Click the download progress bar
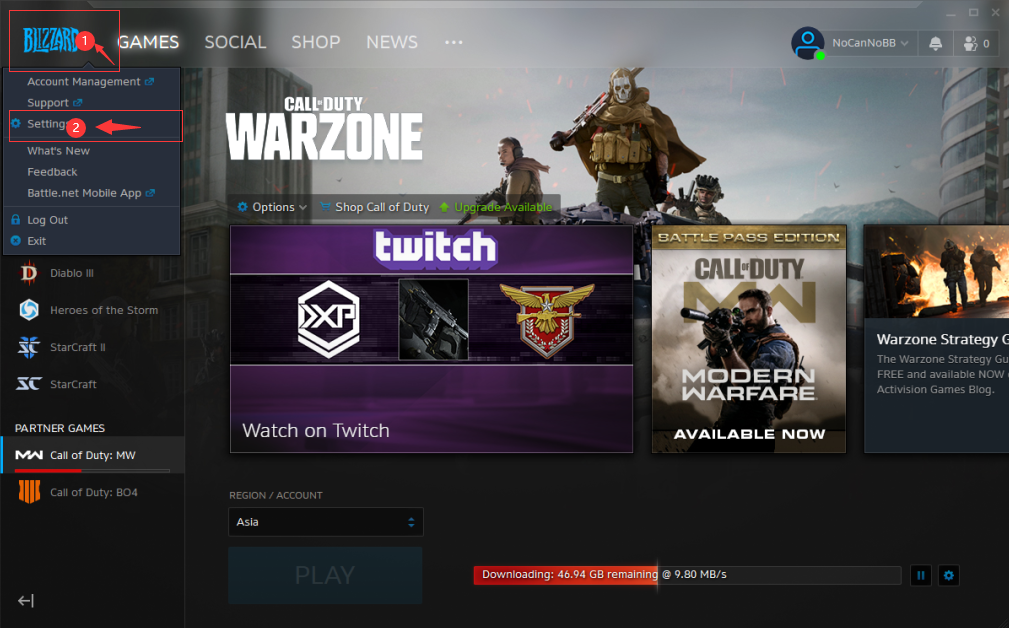 point(686,575)
